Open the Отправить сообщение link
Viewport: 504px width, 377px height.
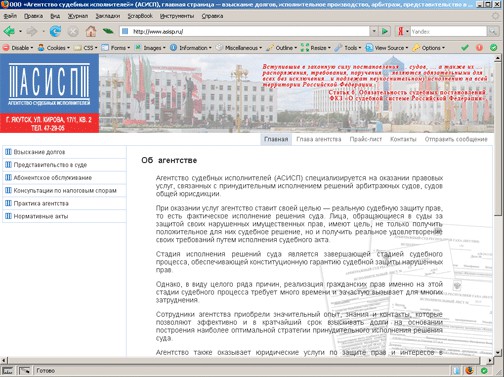456,139
